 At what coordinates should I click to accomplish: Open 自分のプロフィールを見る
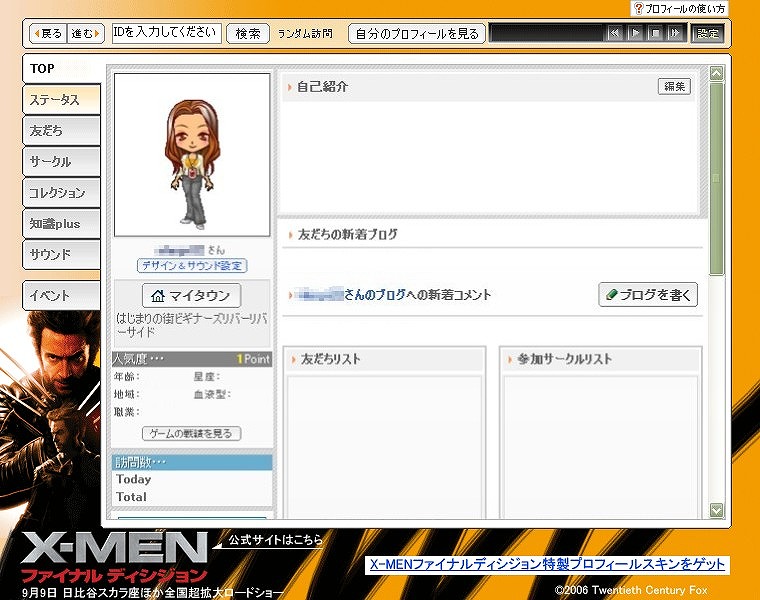[417, 33]
